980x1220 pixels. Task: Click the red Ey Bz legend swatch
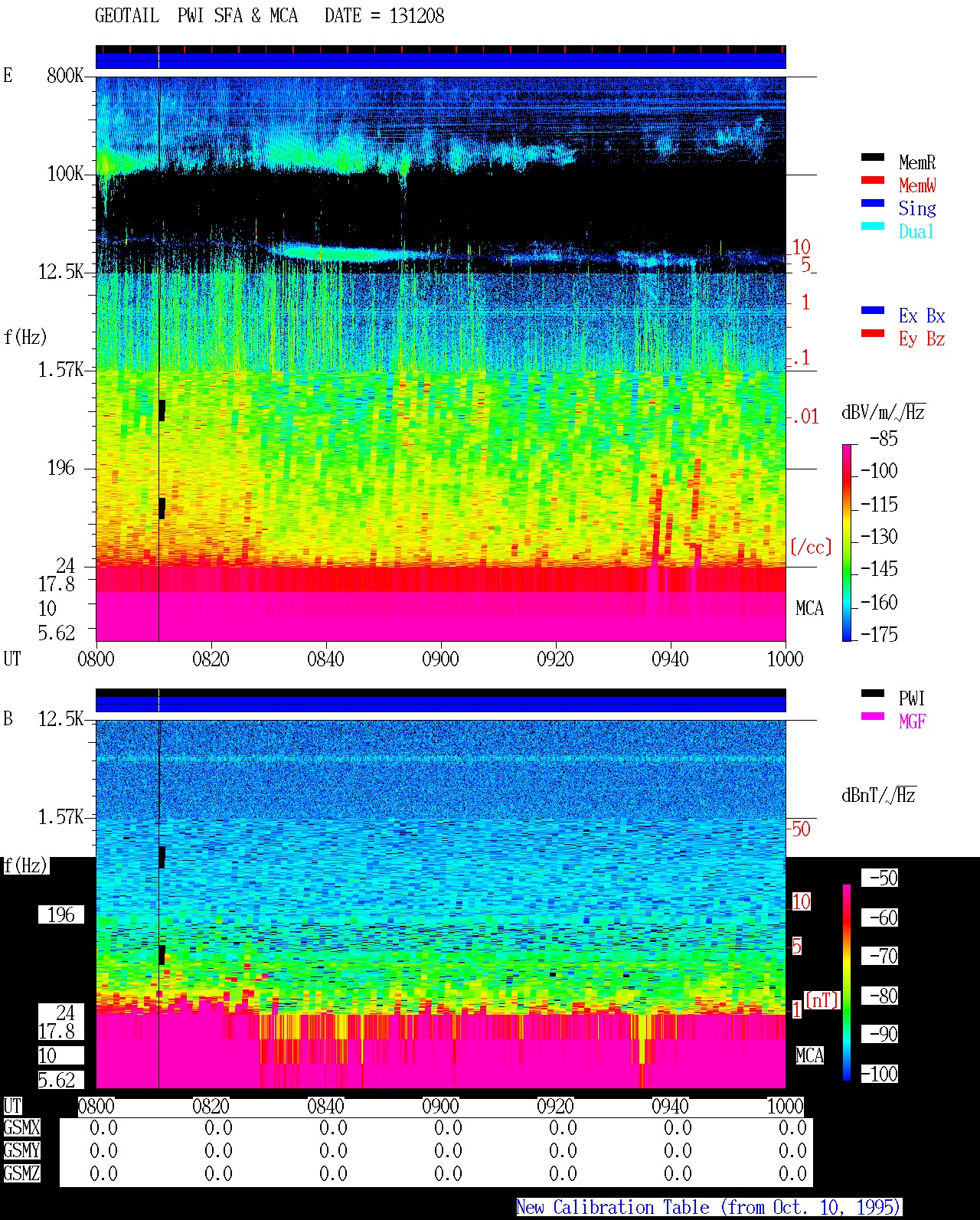pos(873,333)
